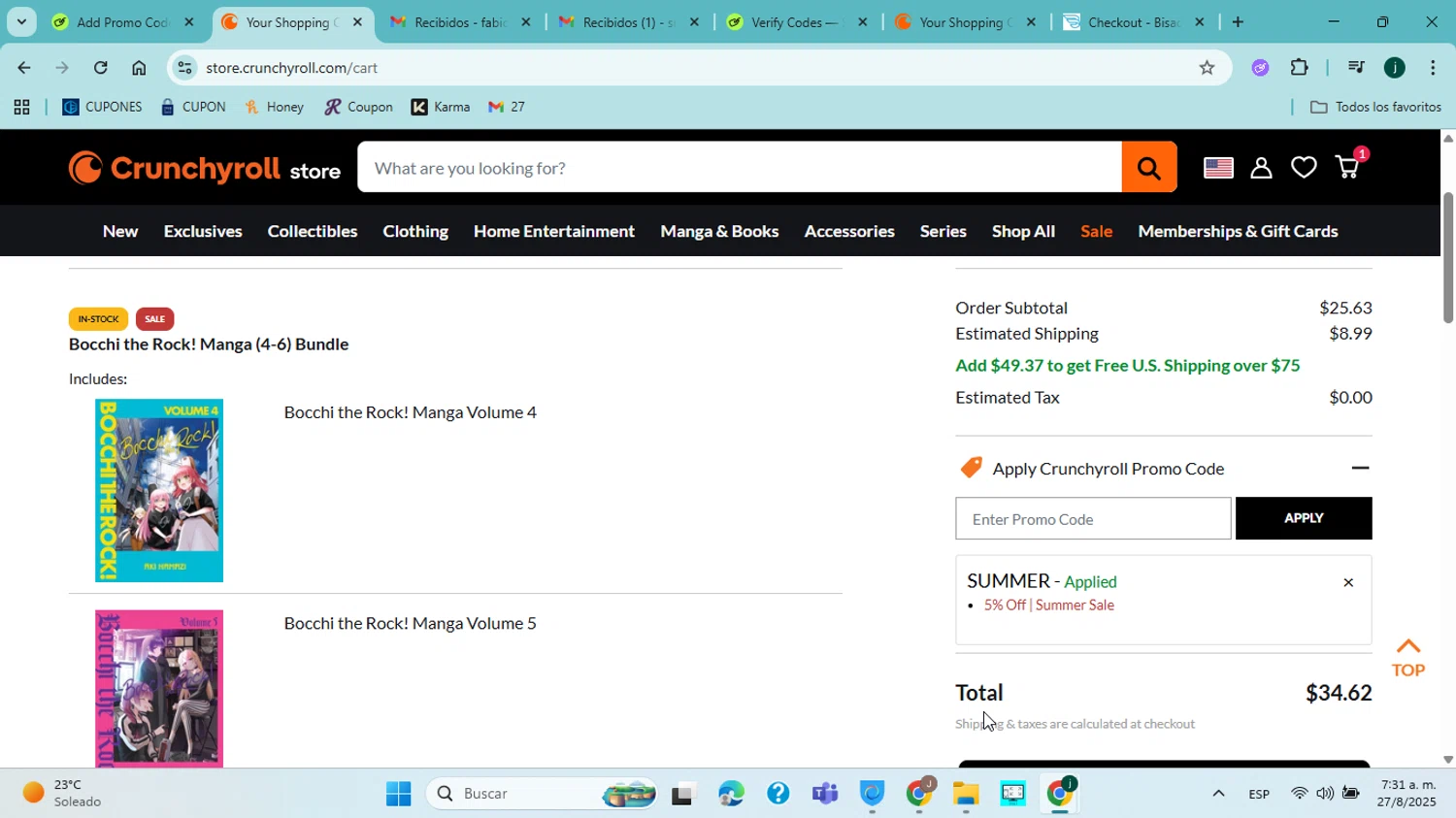Open the browser home page
Viewport: 1456px width, 818px height.
[139, 68]
